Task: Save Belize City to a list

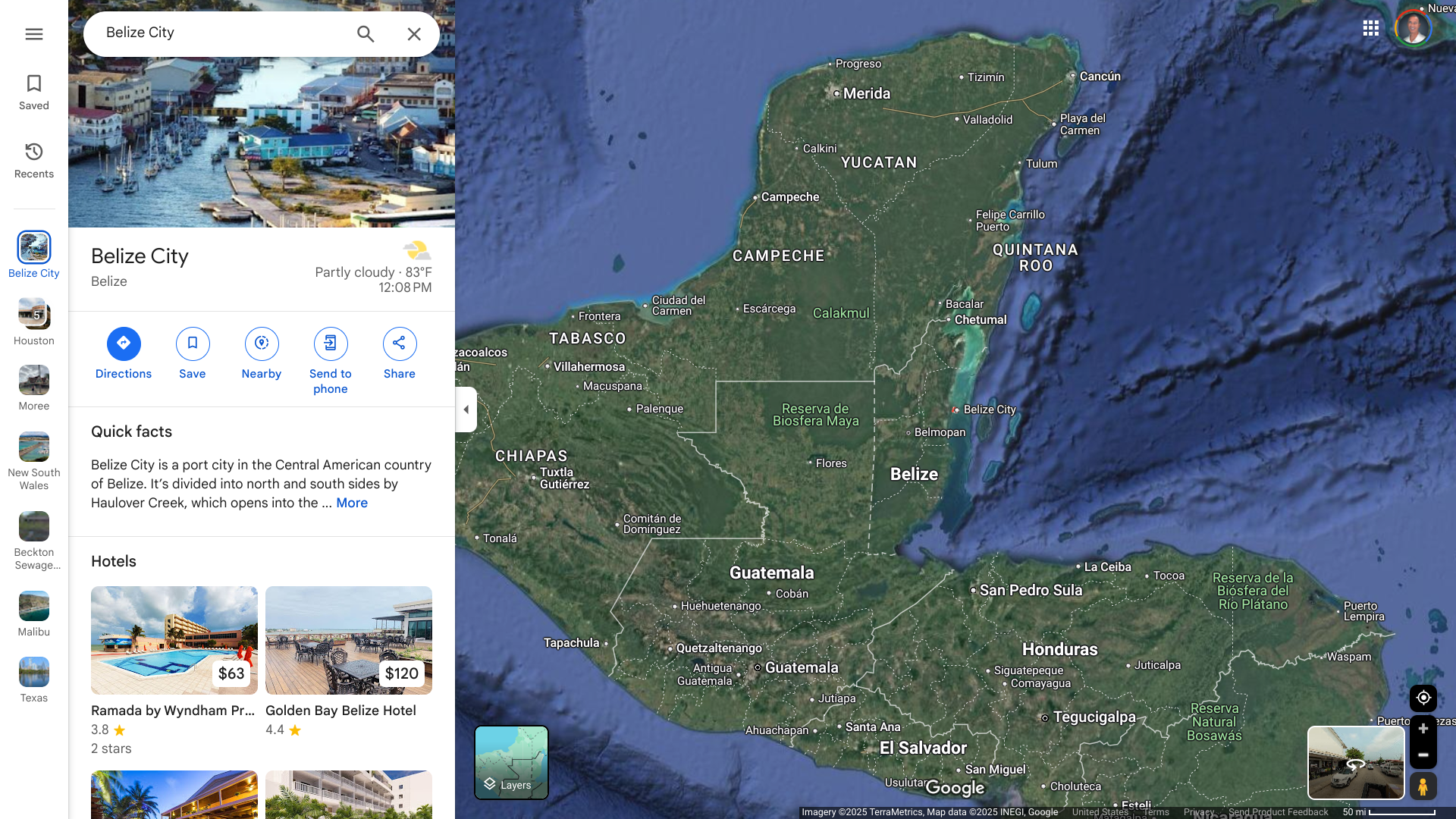Action: click(193, 344)
